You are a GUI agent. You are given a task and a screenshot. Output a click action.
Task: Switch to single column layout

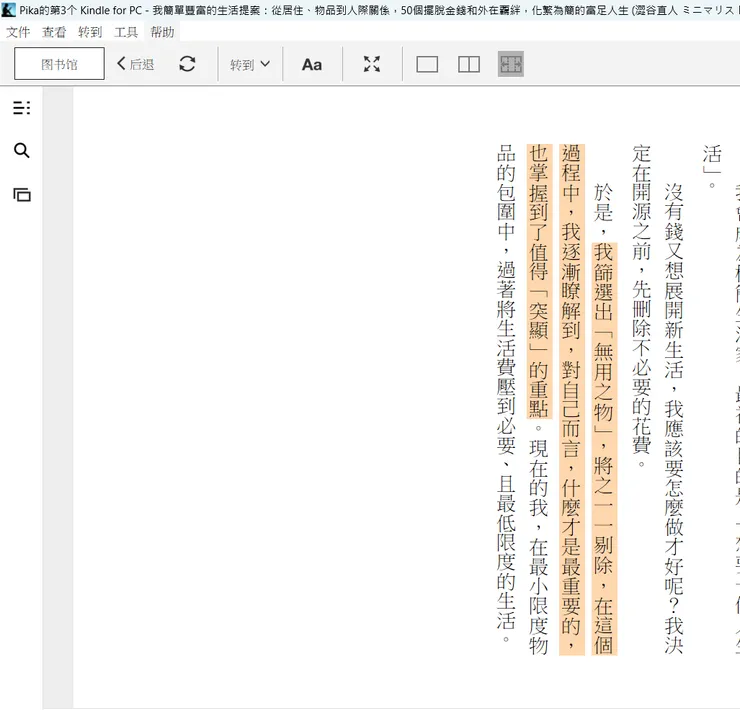(x=427, y=64)
